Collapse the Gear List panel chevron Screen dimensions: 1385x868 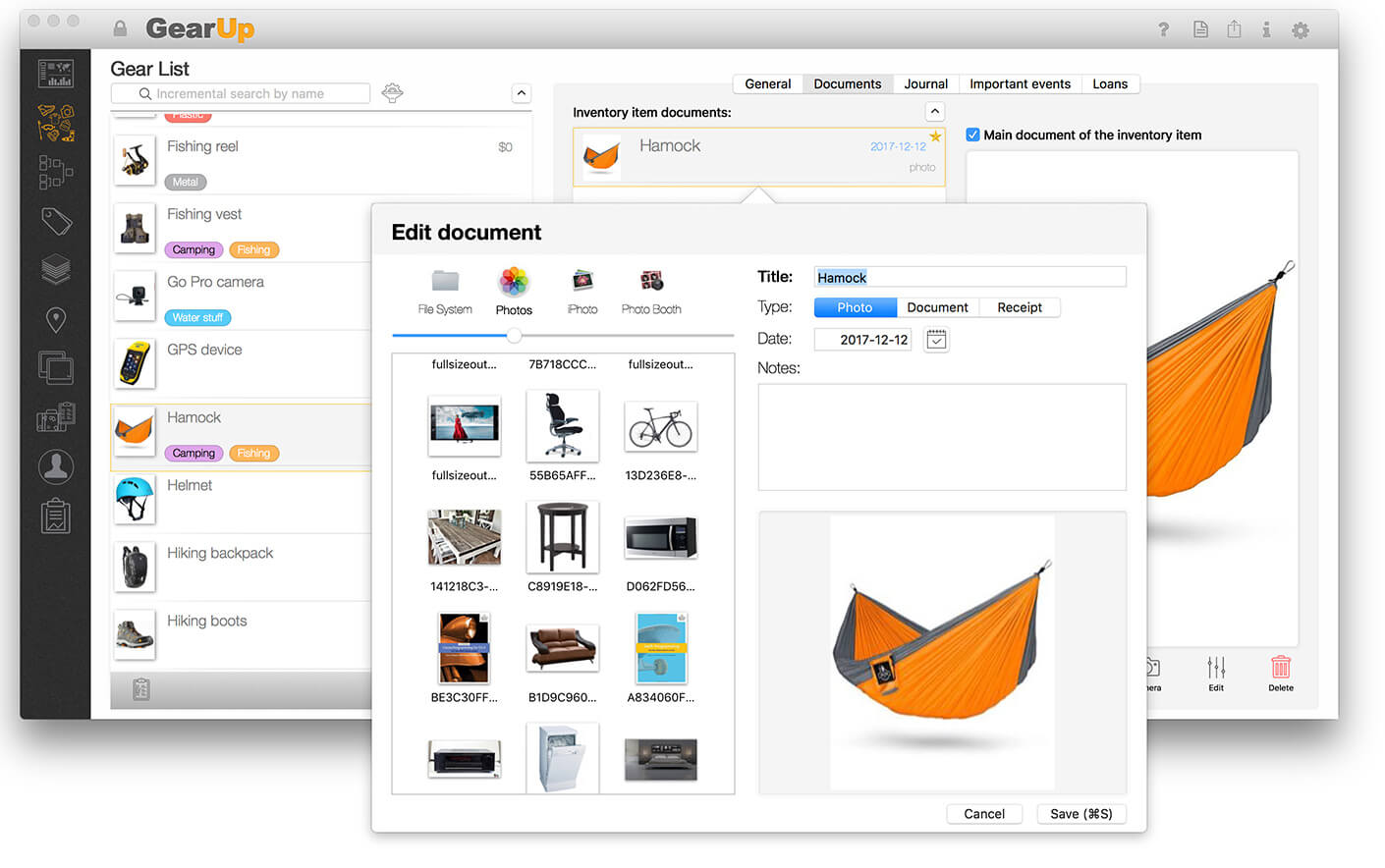coord(522,93)
